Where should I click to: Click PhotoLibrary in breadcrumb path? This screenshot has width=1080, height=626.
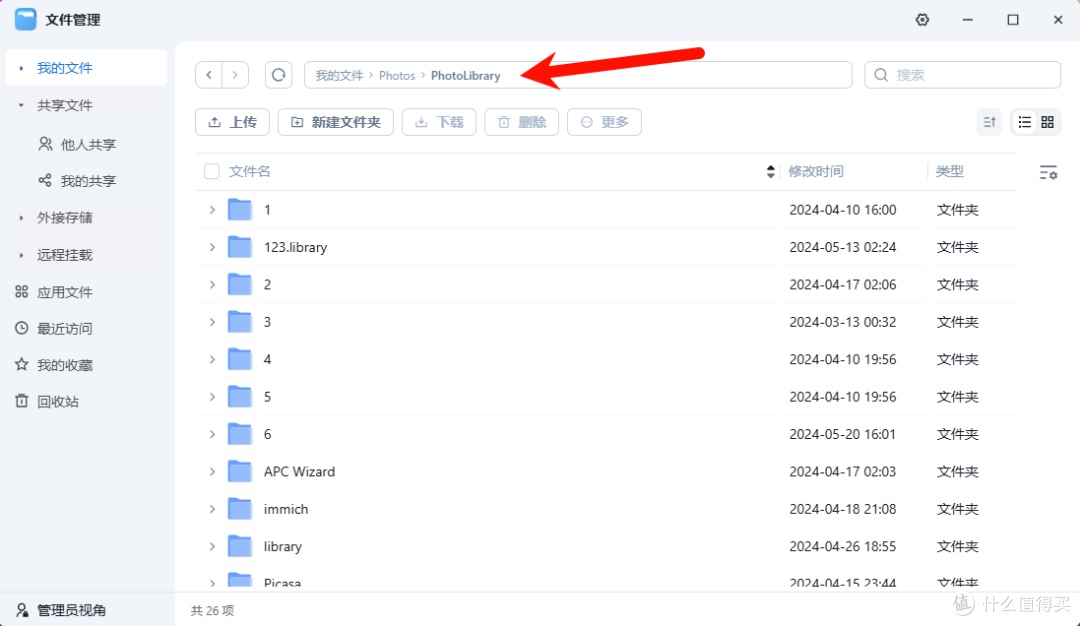click(x=466, y=76)
